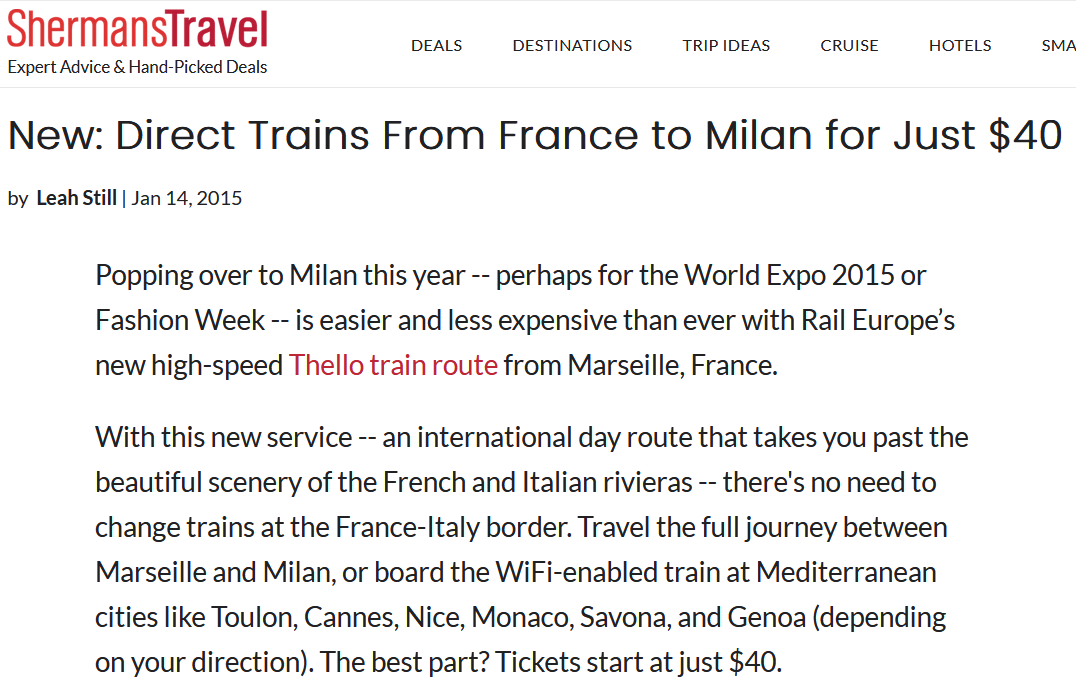Click the partially visible SMA nav item

1058,45
